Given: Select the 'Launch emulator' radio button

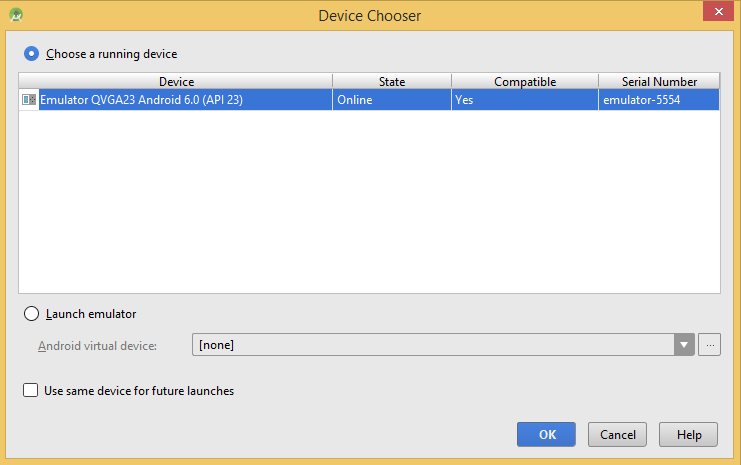Looking at the screenshot, I should click(x=31, y=313).
